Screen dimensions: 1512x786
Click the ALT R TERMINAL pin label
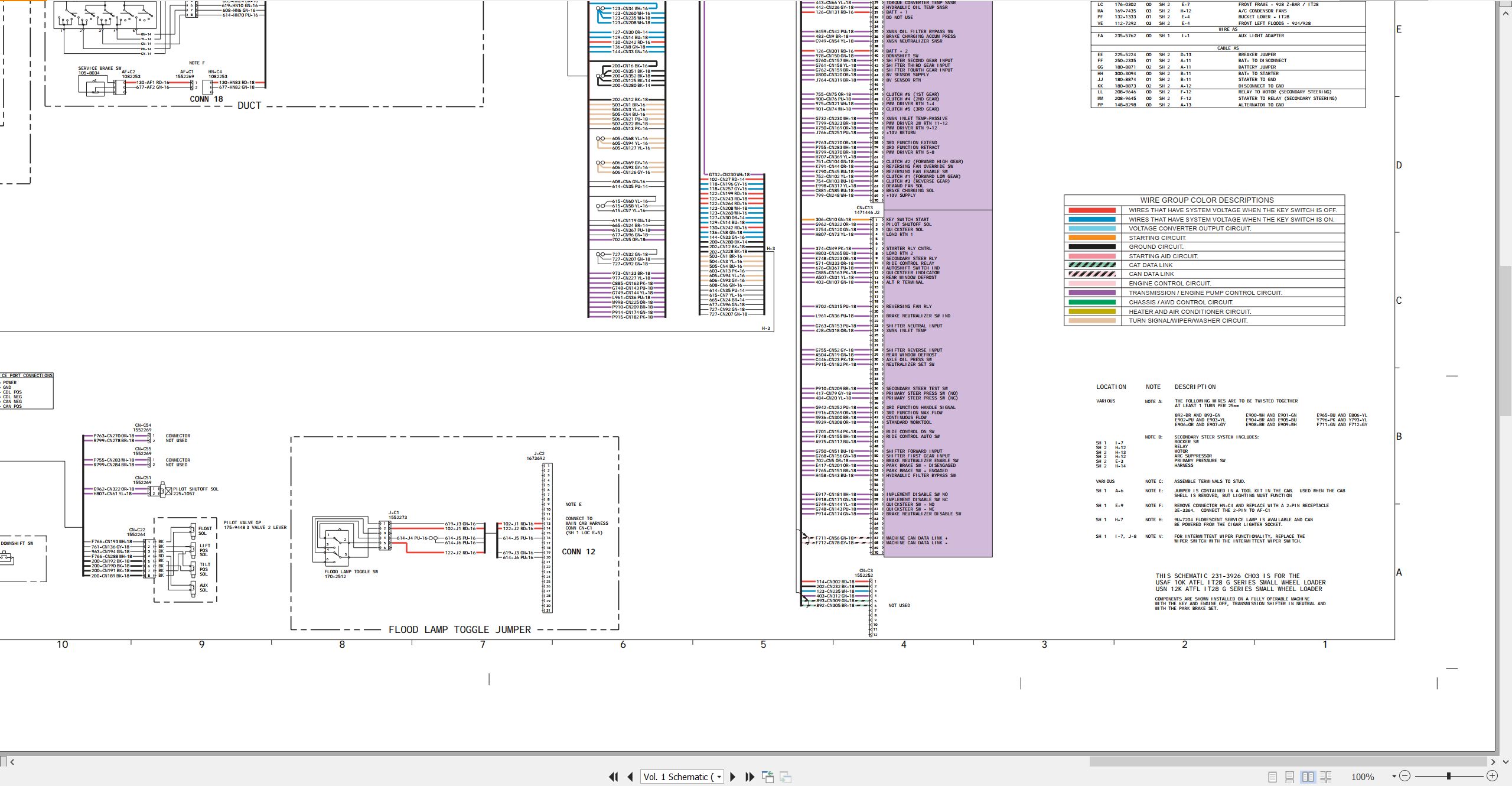click(x=904, y=282)
